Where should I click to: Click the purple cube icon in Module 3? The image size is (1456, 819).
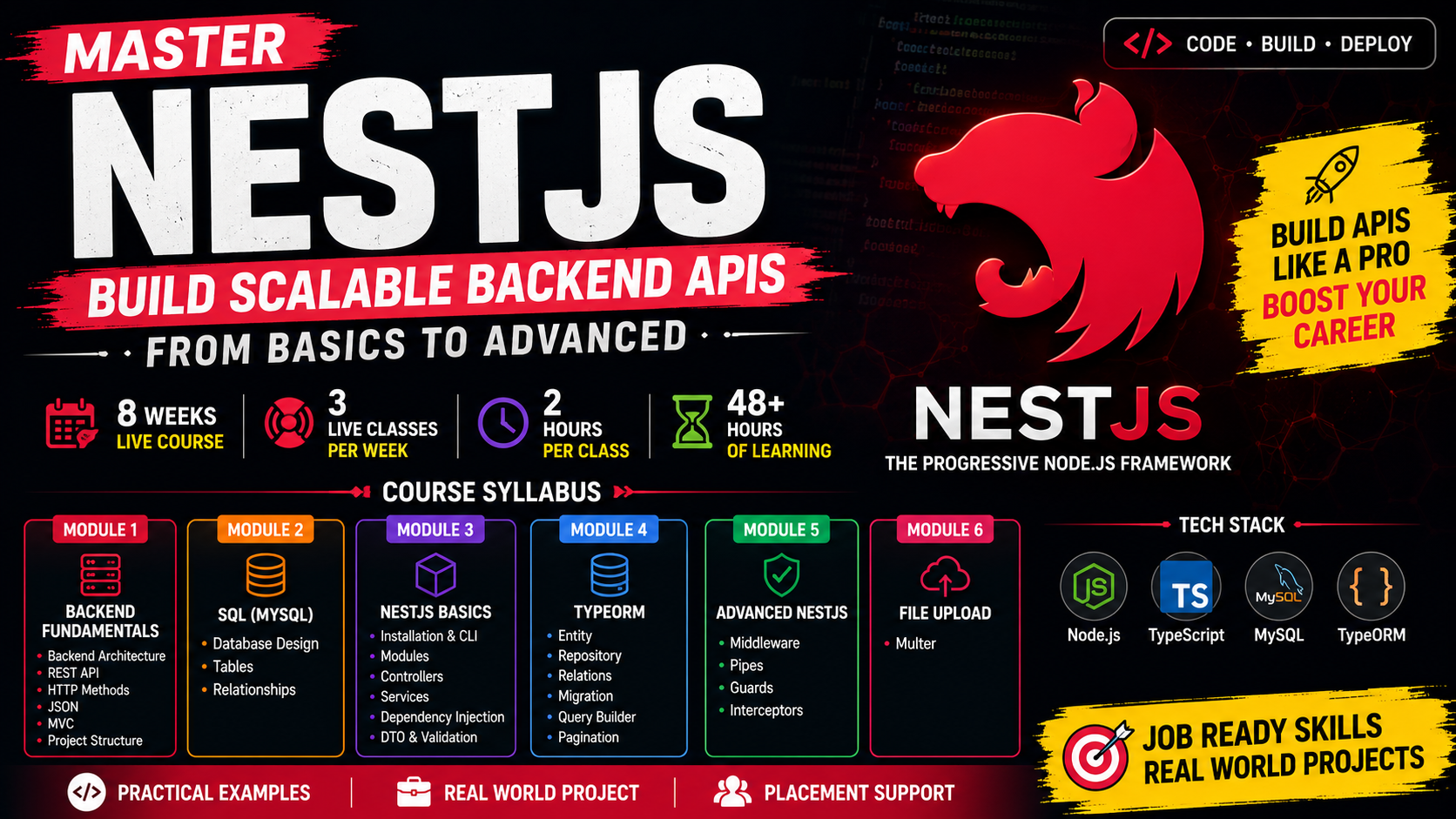point(435,574)
